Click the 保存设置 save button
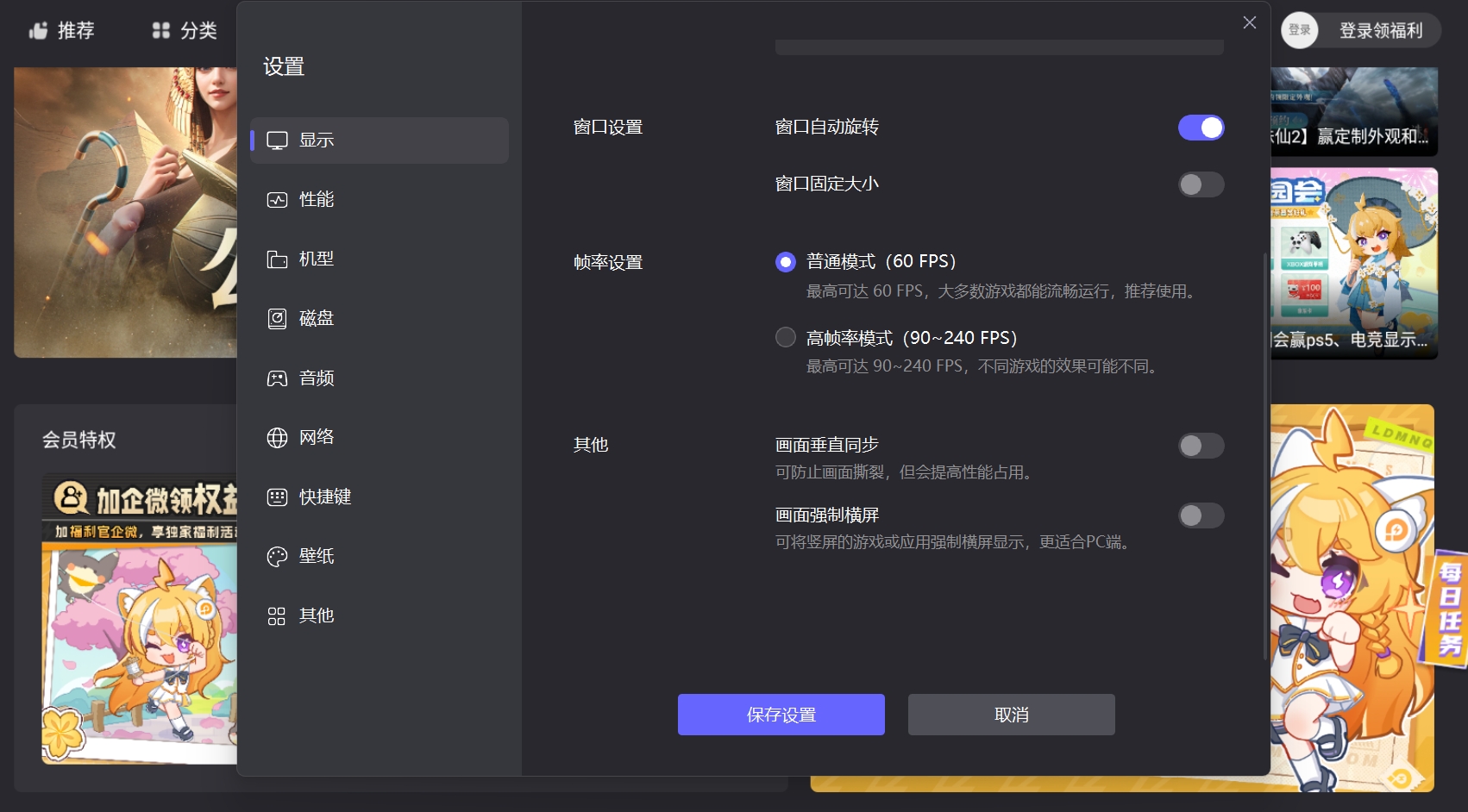This screenshot has width=1468, height=812. coord(781,714)
